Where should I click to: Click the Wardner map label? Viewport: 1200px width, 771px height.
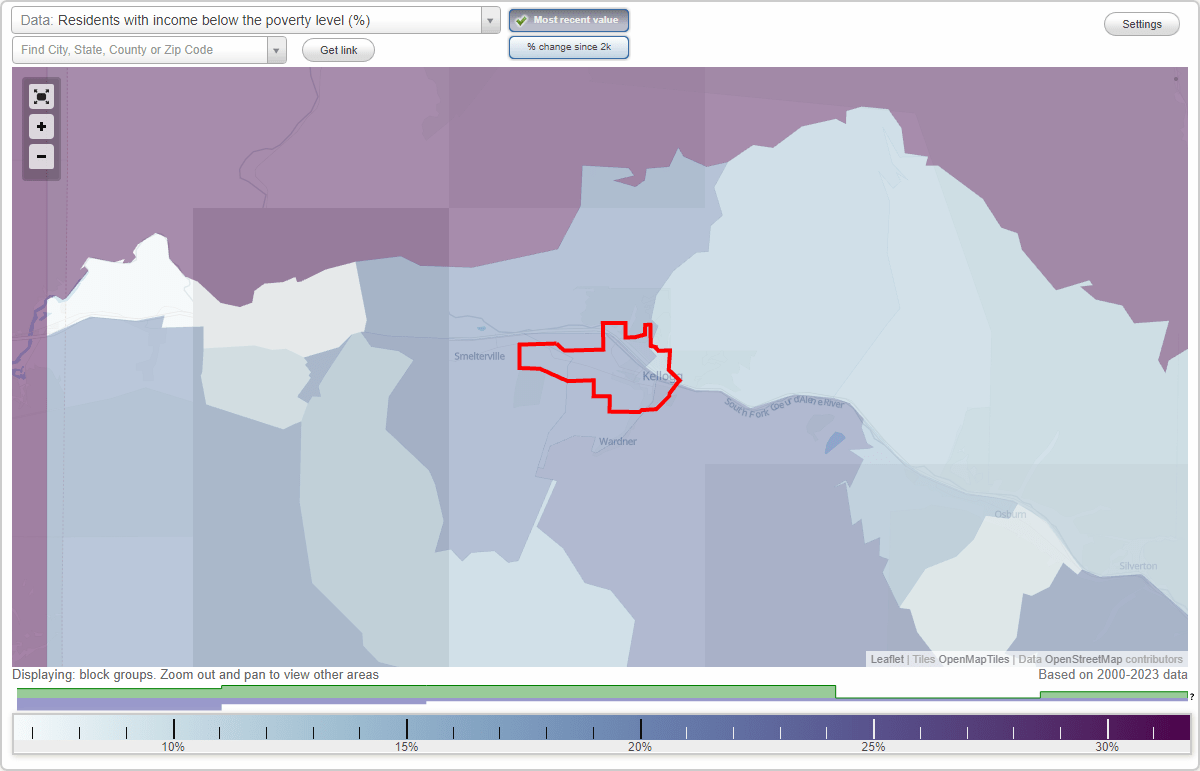(617, 441)
